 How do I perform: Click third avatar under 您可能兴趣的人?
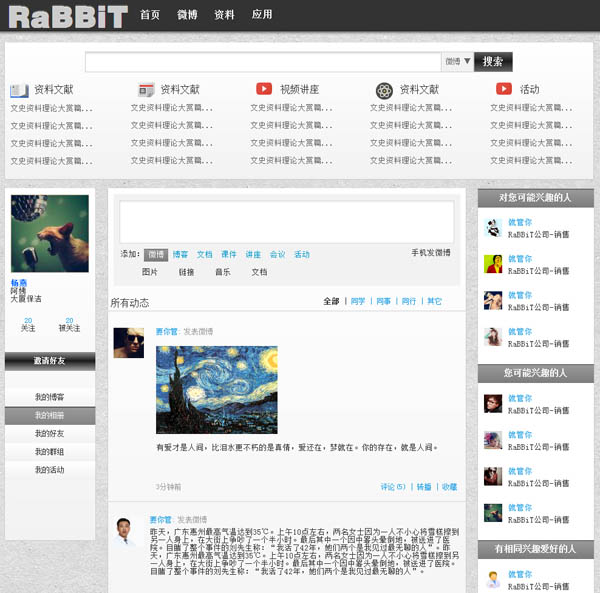pyautogui.click(x=493, y=477)
